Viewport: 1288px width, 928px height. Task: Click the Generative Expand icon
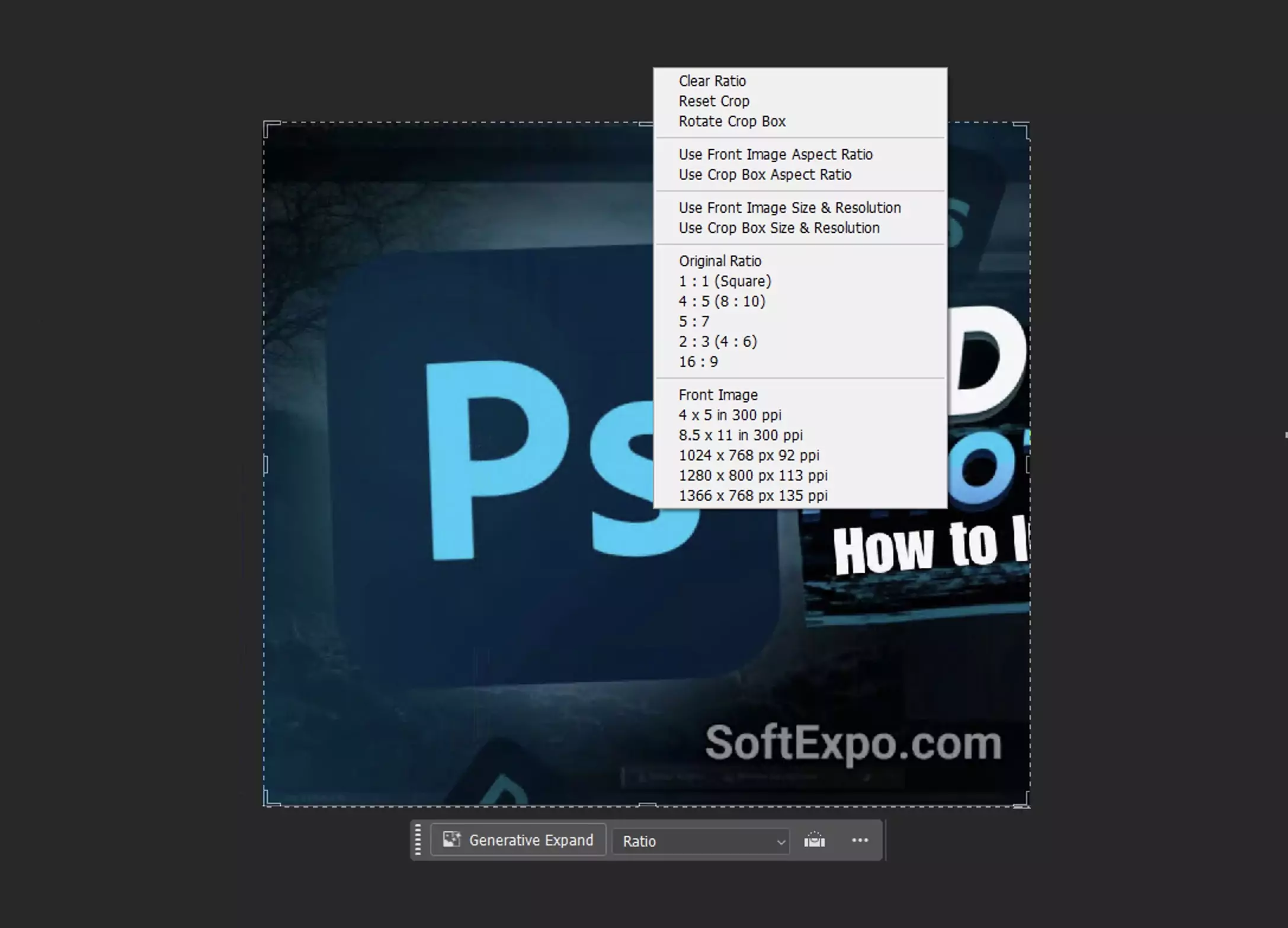tap(451, 840)
